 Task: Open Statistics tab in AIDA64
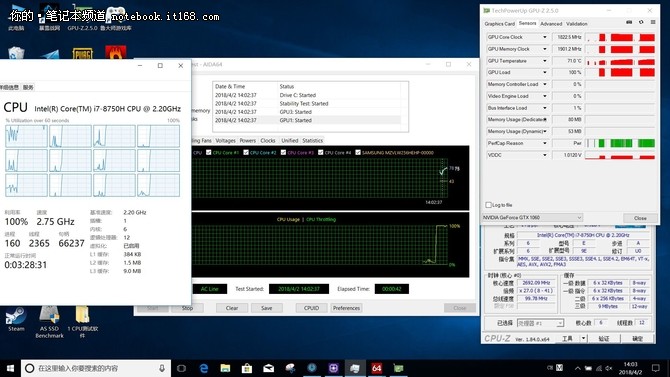click(312, 141)
